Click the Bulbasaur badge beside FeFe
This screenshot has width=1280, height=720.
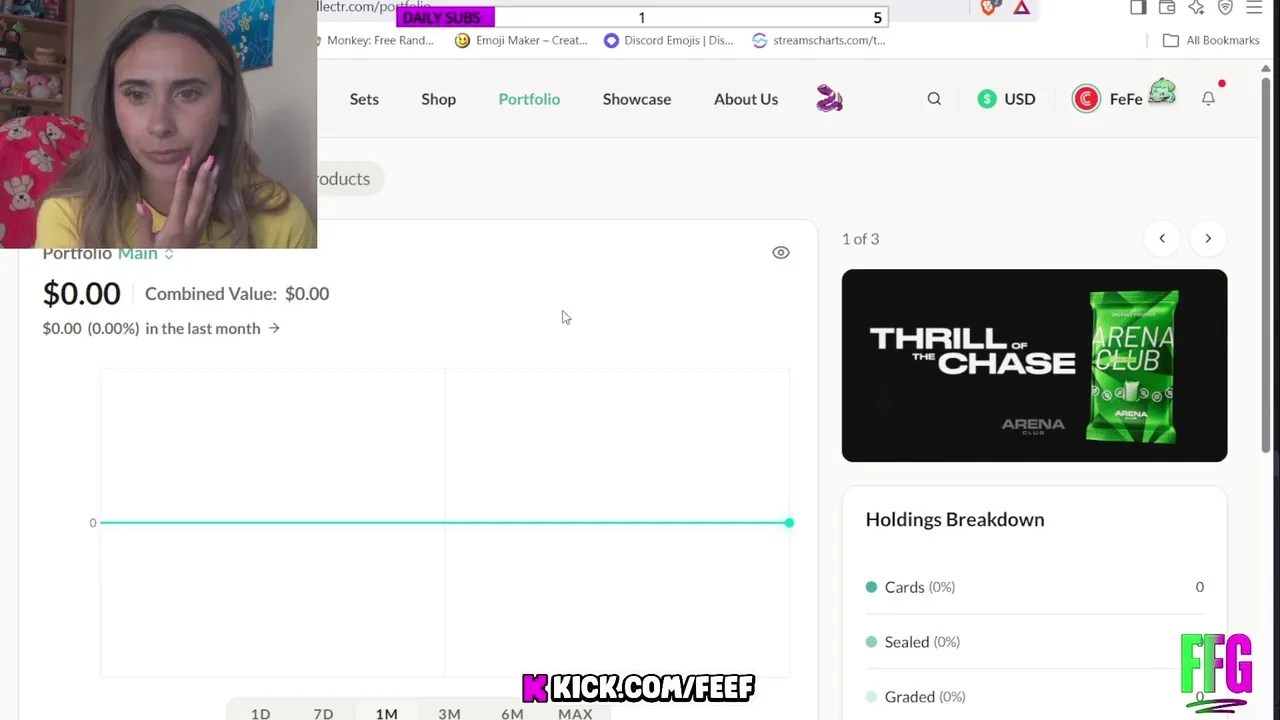click(1162, 92)
